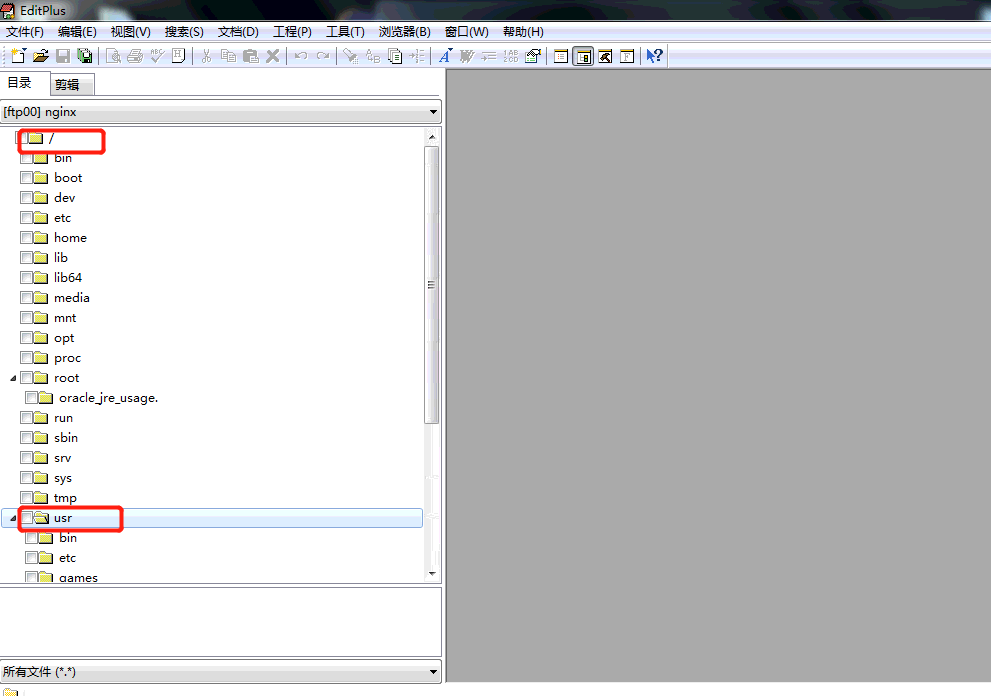This screenshot has height=696, width=991.
Task: Click the Cut scissors icon
Action: tap(206, 56)
